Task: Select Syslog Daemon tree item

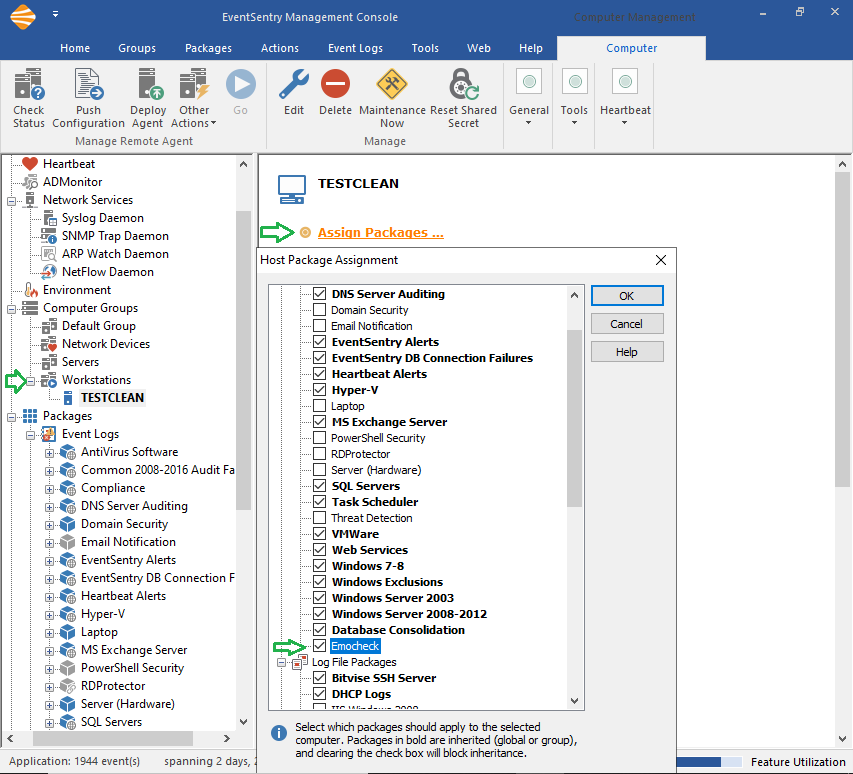Action: pos(102,218)
